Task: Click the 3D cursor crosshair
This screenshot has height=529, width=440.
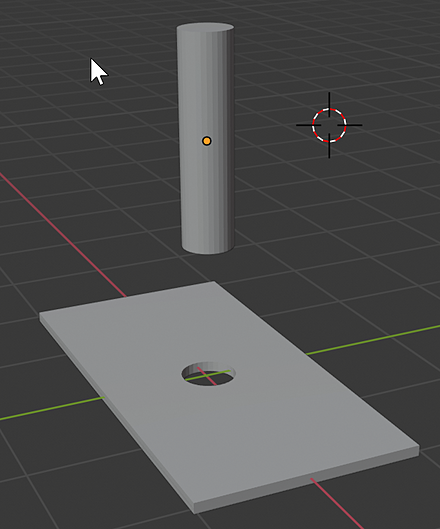Action: click(x=329, y=125)
